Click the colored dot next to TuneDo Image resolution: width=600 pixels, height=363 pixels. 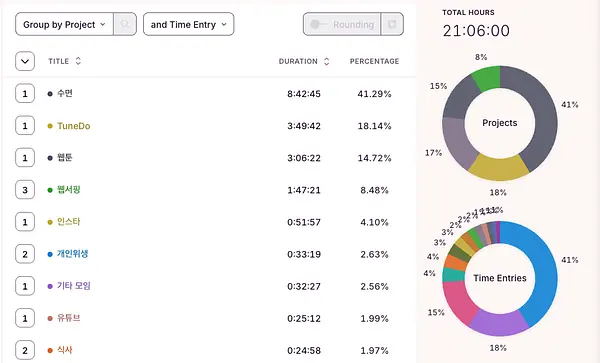coord(50,126)
